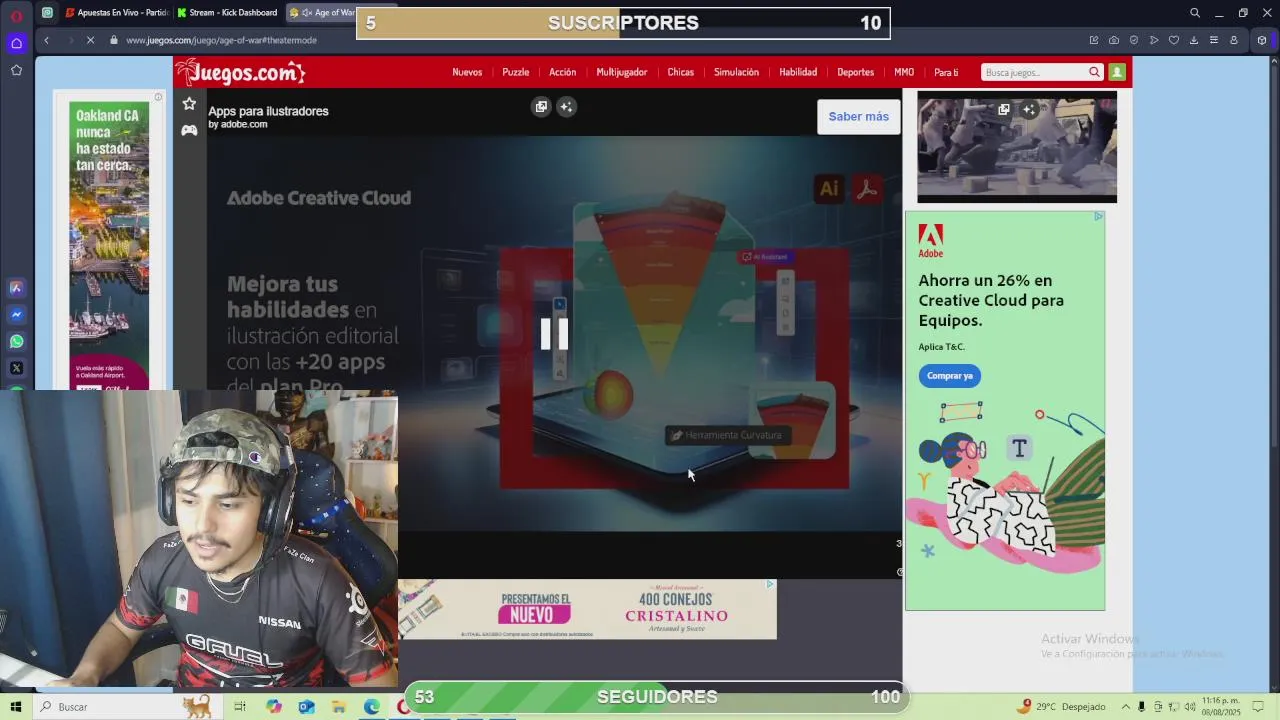Open the Easy Setup sliders icon
The width and height of the screenshot is (1280, 720).
click(1213, 40)
